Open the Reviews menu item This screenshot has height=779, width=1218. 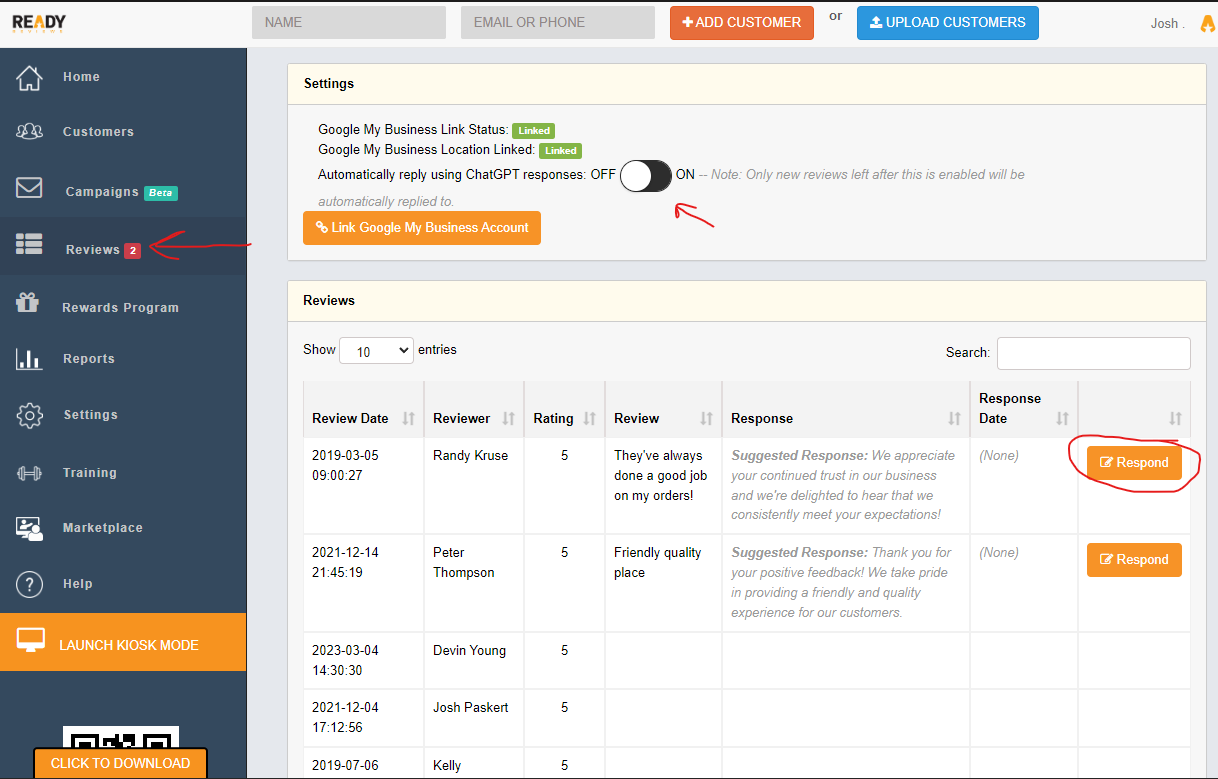[93, 249]
